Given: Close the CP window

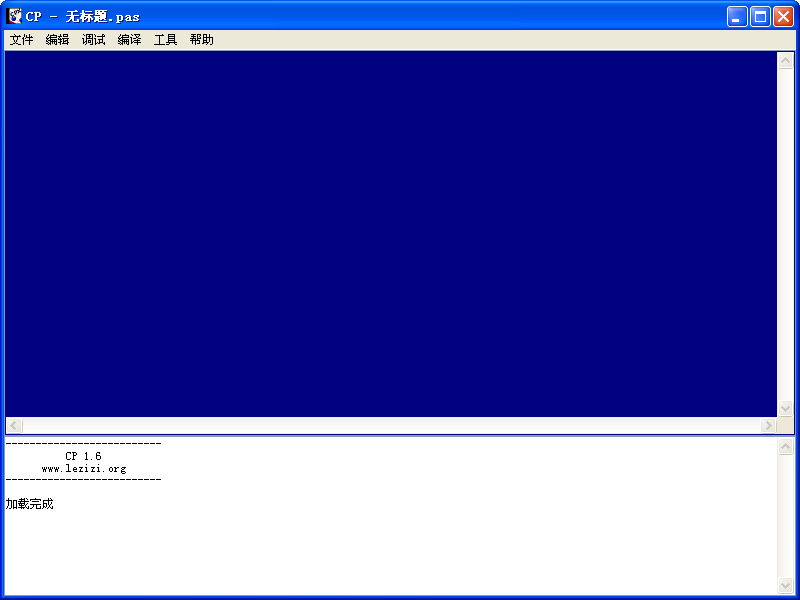Looking at the screenshot, I should [x=783, y=16].
